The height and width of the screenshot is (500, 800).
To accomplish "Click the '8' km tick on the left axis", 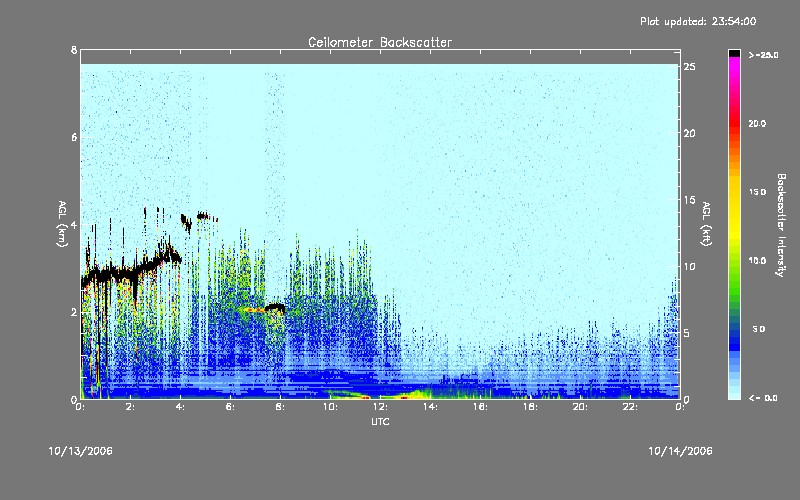I will click(x=74, y=50).
